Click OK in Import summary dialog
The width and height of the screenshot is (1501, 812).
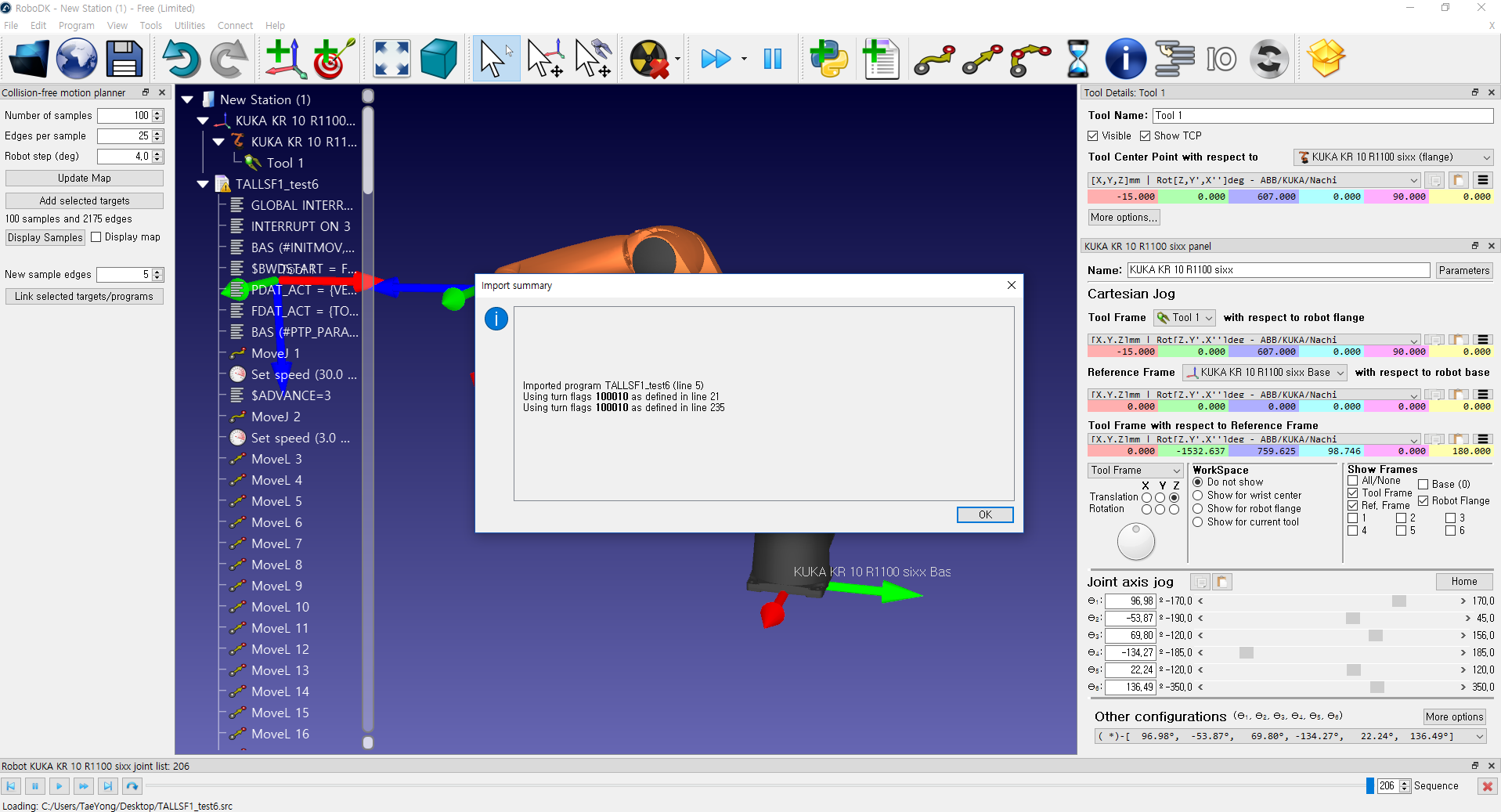[984, 514]
